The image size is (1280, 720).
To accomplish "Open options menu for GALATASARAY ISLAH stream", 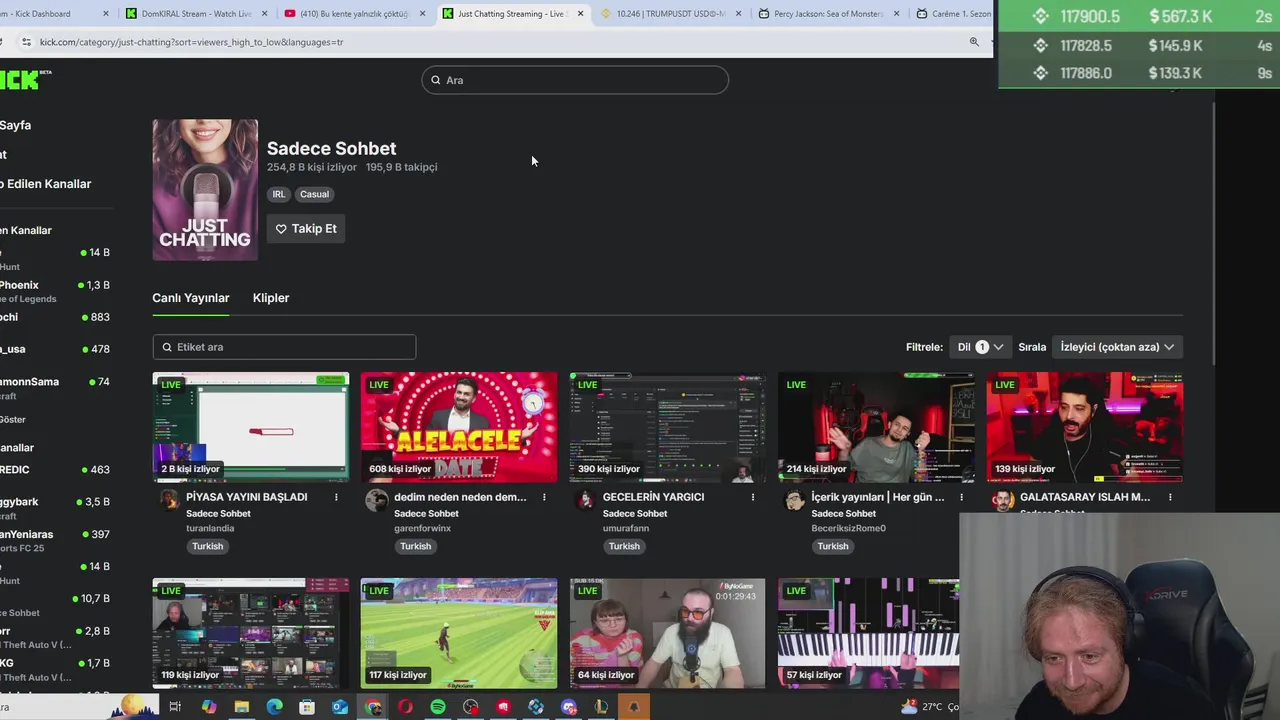I will coord(1170,497).
